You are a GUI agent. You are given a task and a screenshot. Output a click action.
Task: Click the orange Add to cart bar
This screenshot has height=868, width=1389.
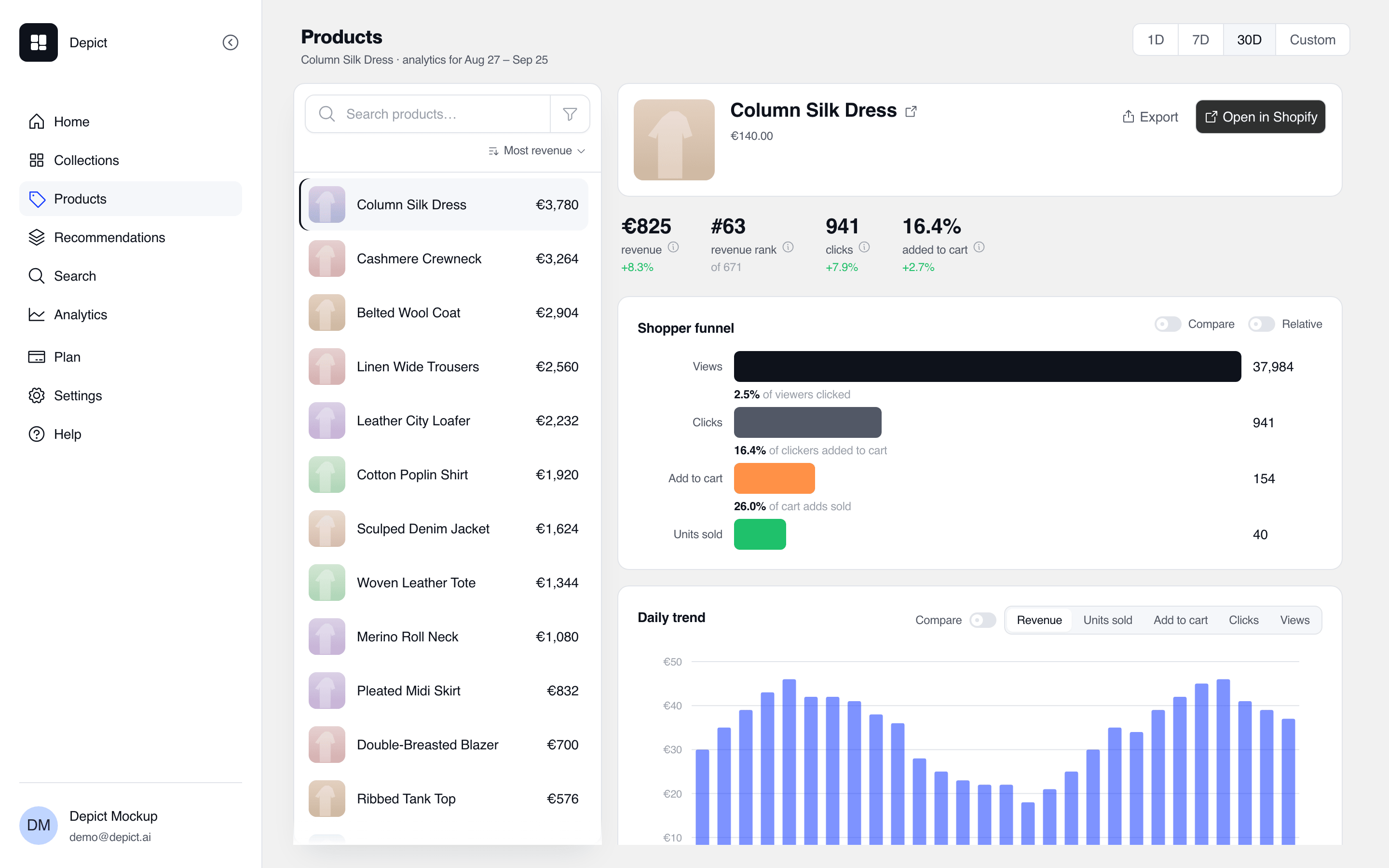click(774, 478)
